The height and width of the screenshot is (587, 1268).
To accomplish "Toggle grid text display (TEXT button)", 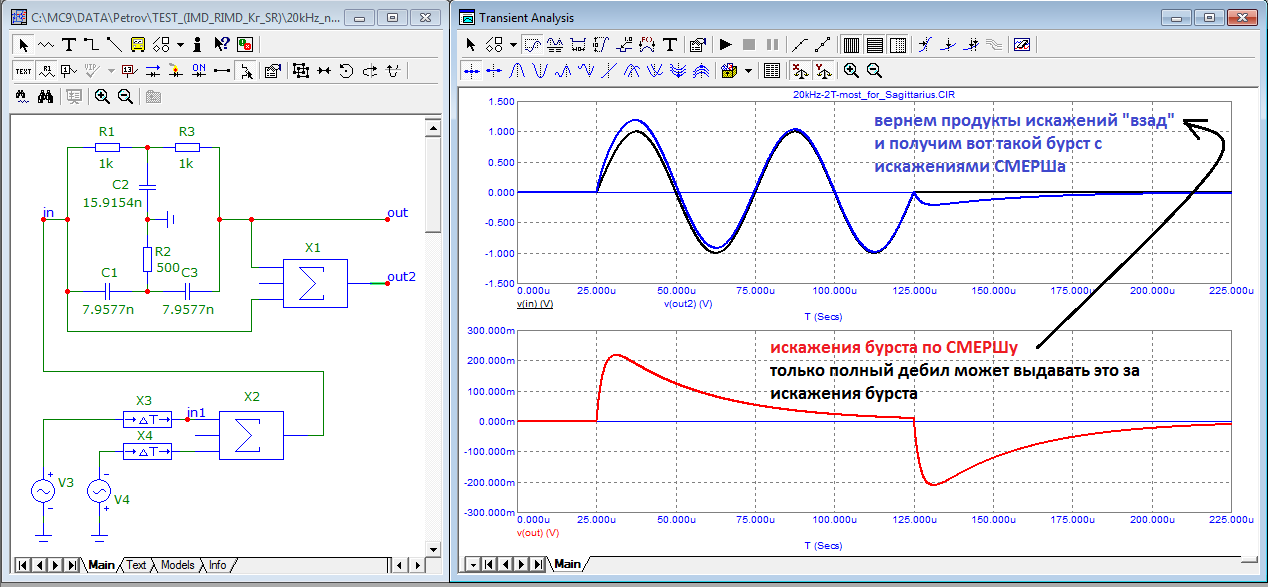I will tap(23, 70).
